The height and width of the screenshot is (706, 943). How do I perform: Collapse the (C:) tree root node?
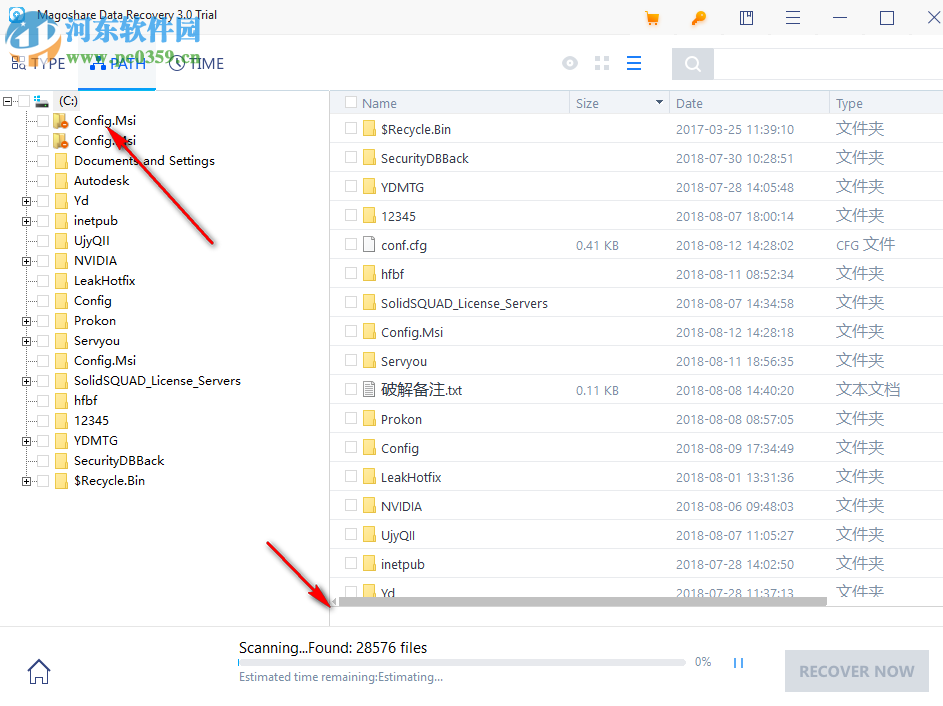[6, 100]
